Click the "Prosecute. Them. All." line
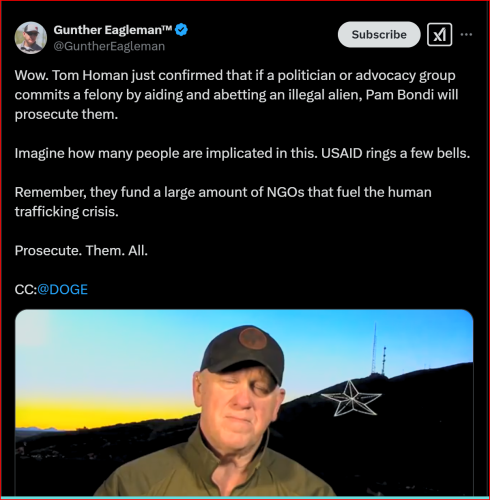The height and width of the screenshot is (500, 490). [x=81, y=250]
